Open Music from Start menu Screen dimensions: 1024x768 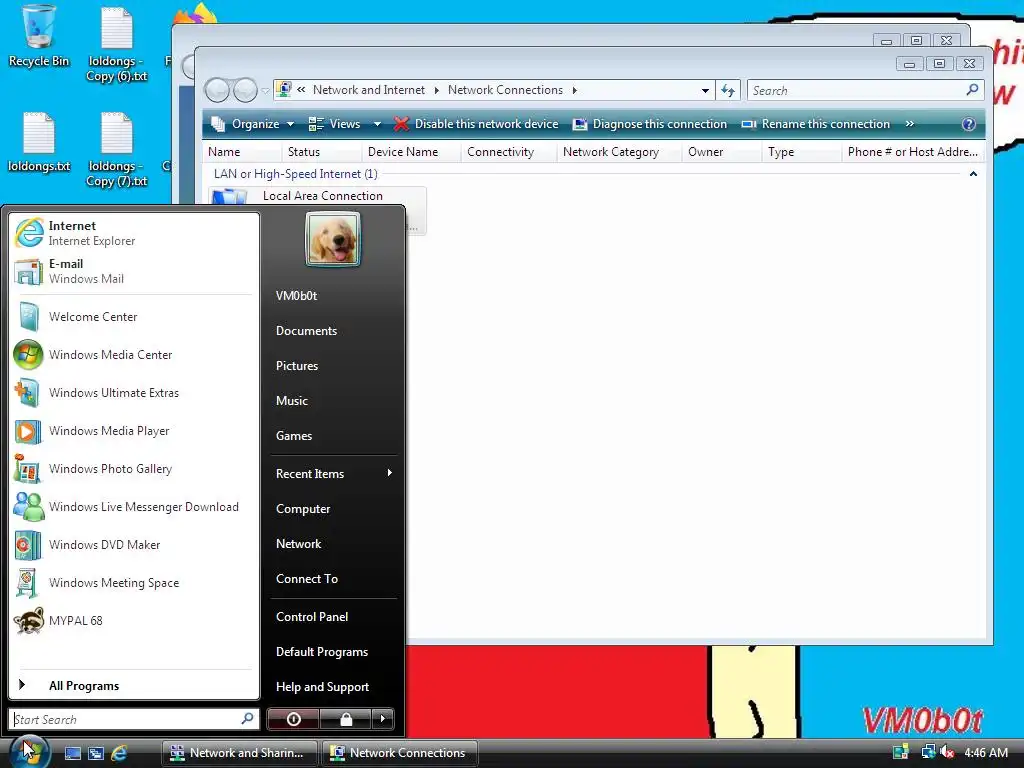pos(333,400)
